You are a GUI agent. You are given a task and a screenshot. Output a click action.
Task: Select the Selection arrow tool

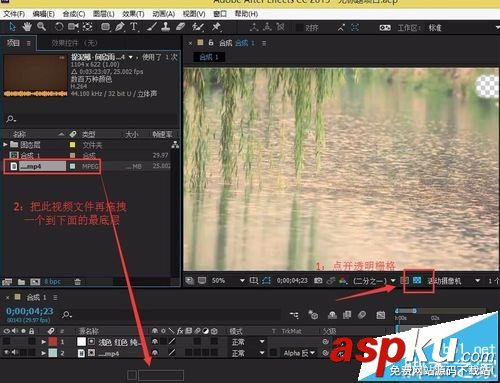click(x=12, y=27)
